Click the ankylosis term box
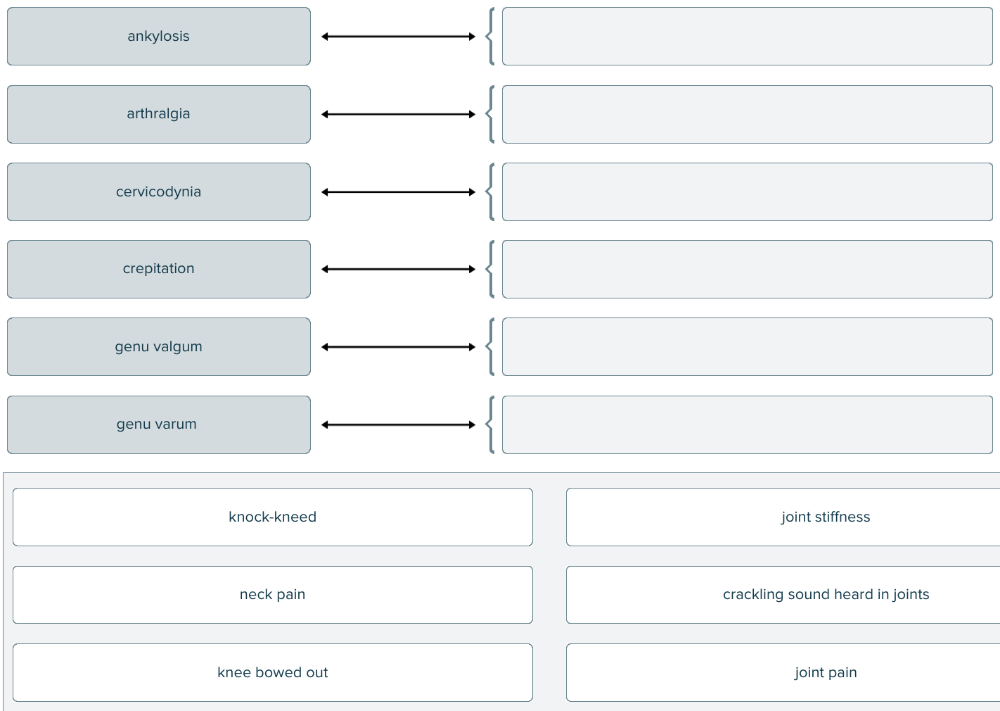 click(x=158, y=37)
